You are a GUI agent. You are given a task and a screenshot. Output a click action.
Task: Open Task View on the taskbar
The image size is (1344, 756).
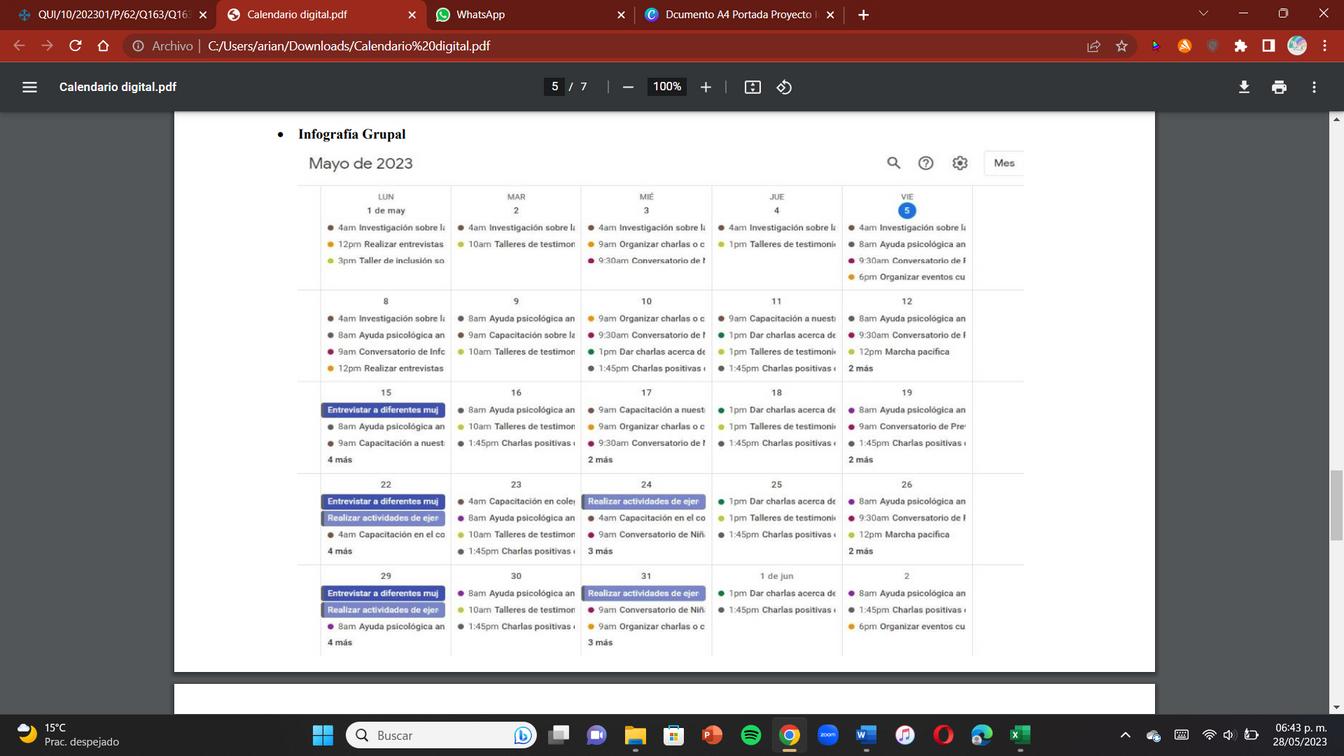click(x=559, y=735)
